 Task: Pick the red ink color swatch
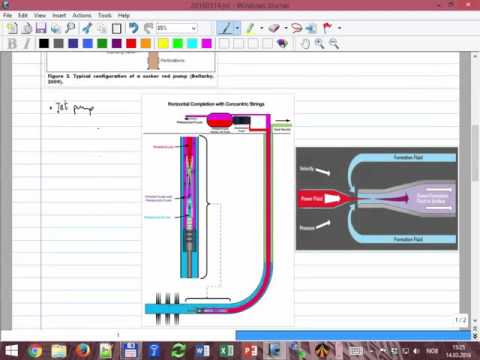click(131, 43)
